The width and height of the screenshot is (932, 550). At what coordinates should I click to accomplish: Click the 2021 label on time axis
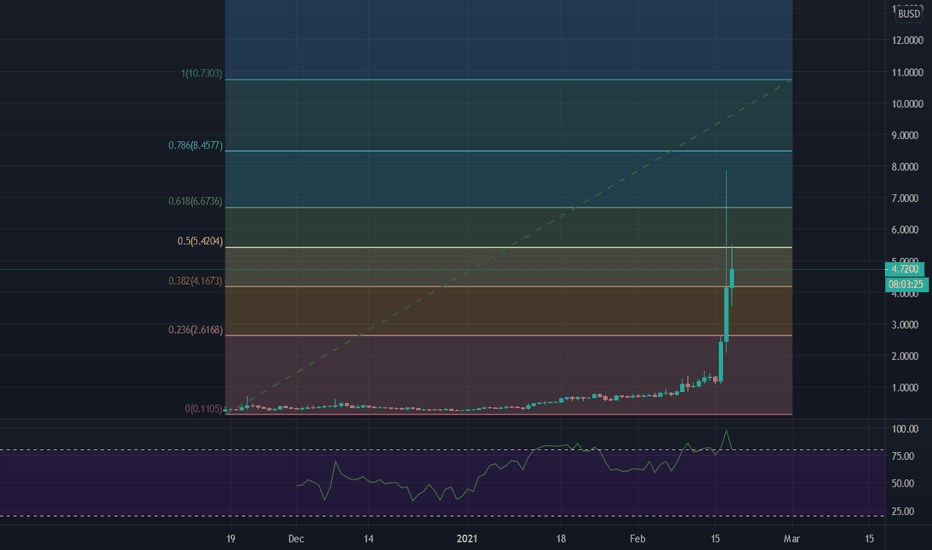[467, 539]
